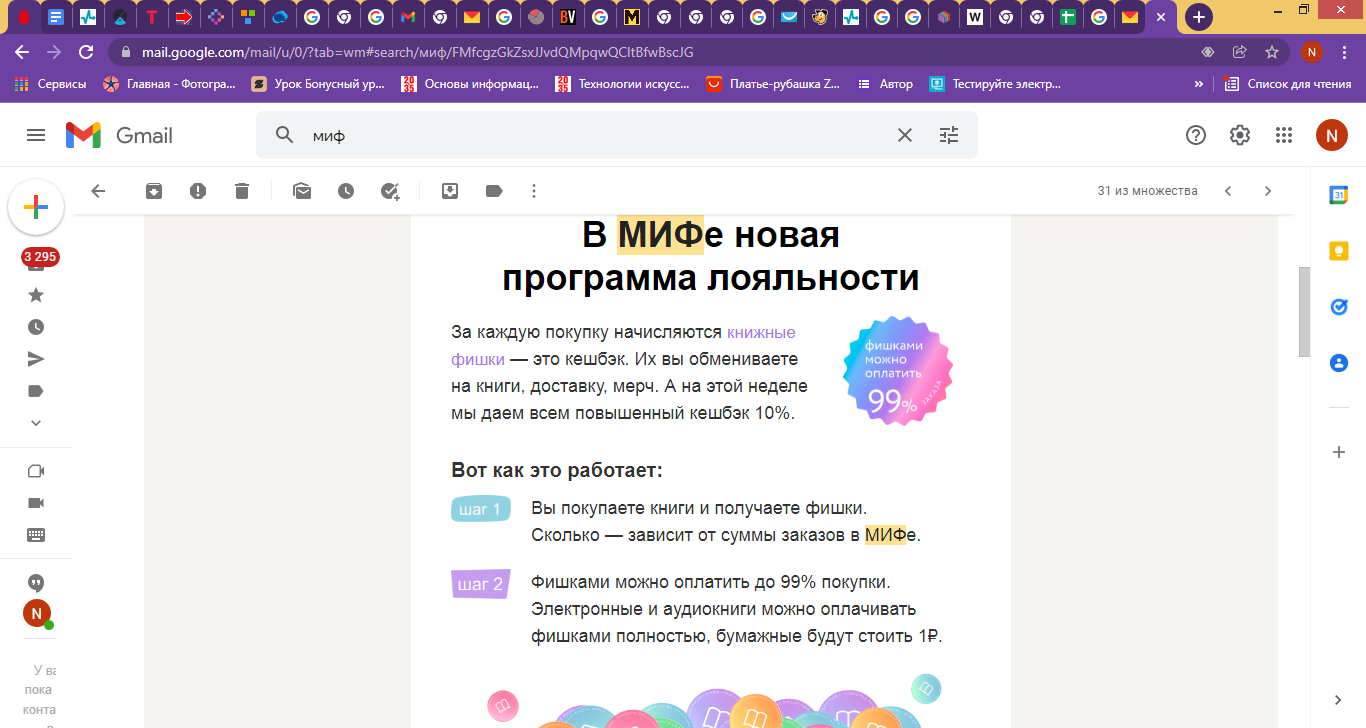Go to older message arrow

pyautogui.click(x=1268, y=191)
